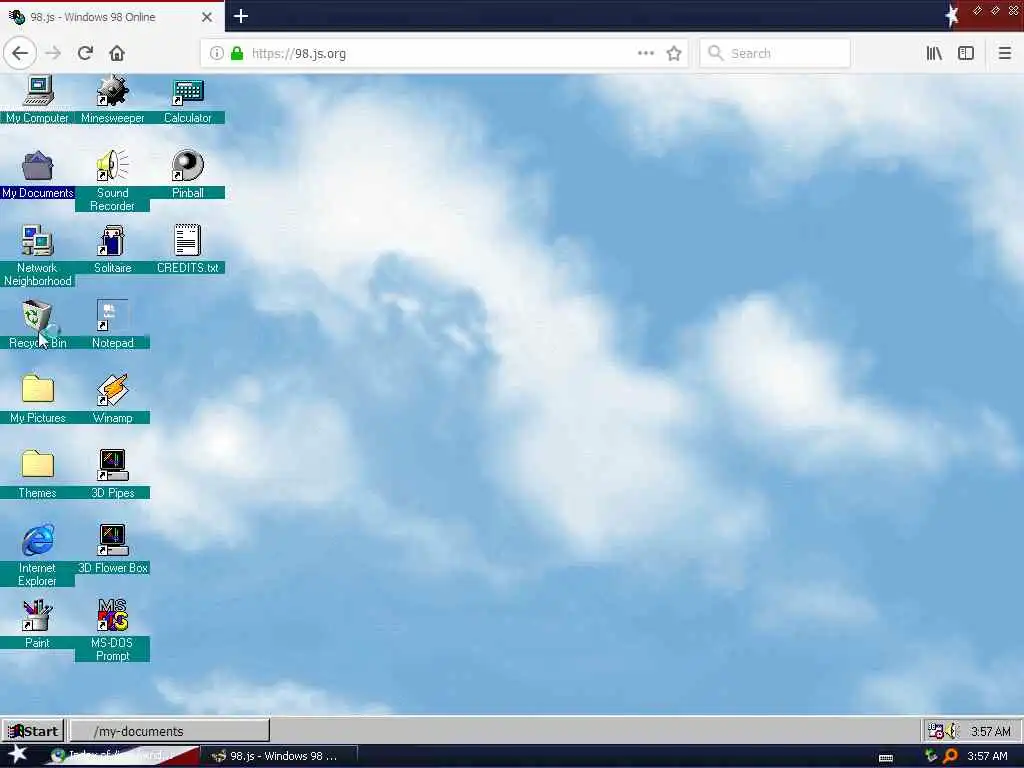Click the keyboard icon in host tray
The width and height of the screenshot is (1024, 768).
coord(886,758)
